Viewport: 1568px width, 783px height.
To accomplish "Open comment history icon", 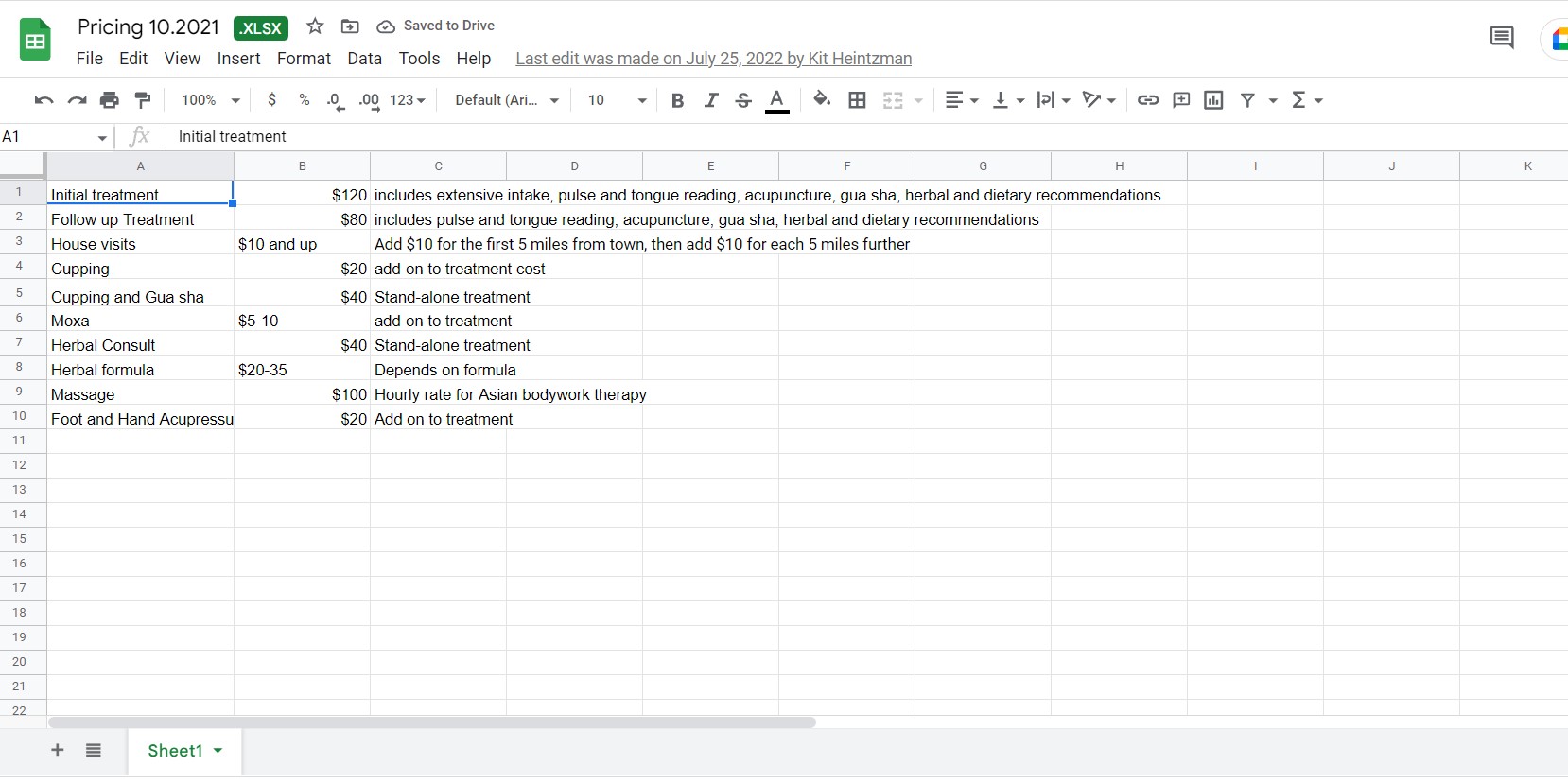I will point(1501,38).
